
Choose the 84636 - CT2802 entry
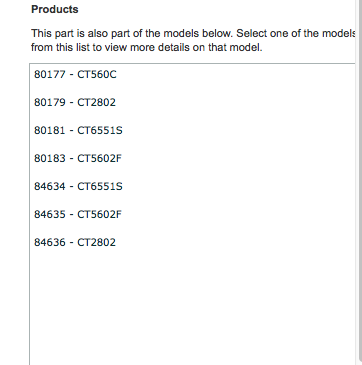click(75, 242)
